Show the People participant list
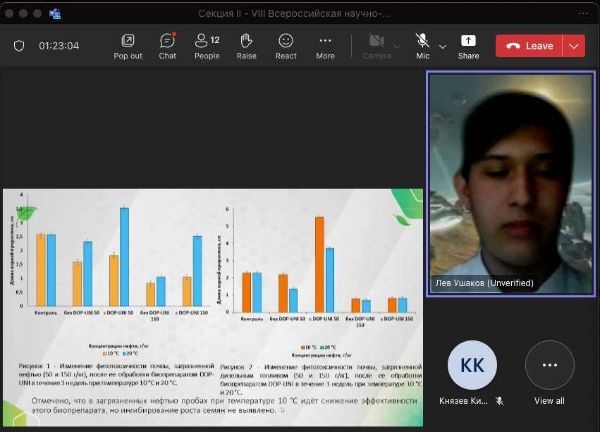This screenshot has height=432, width=600. [x=207, y=45]
